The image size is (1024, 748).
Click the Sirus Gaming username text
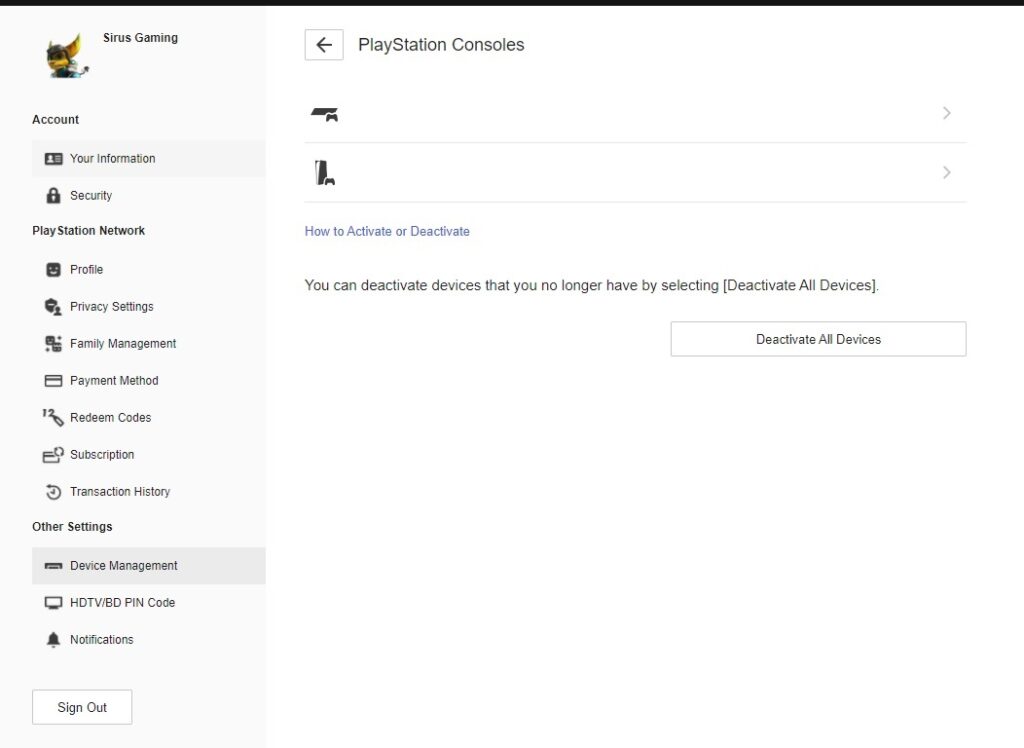click(140, 38)
